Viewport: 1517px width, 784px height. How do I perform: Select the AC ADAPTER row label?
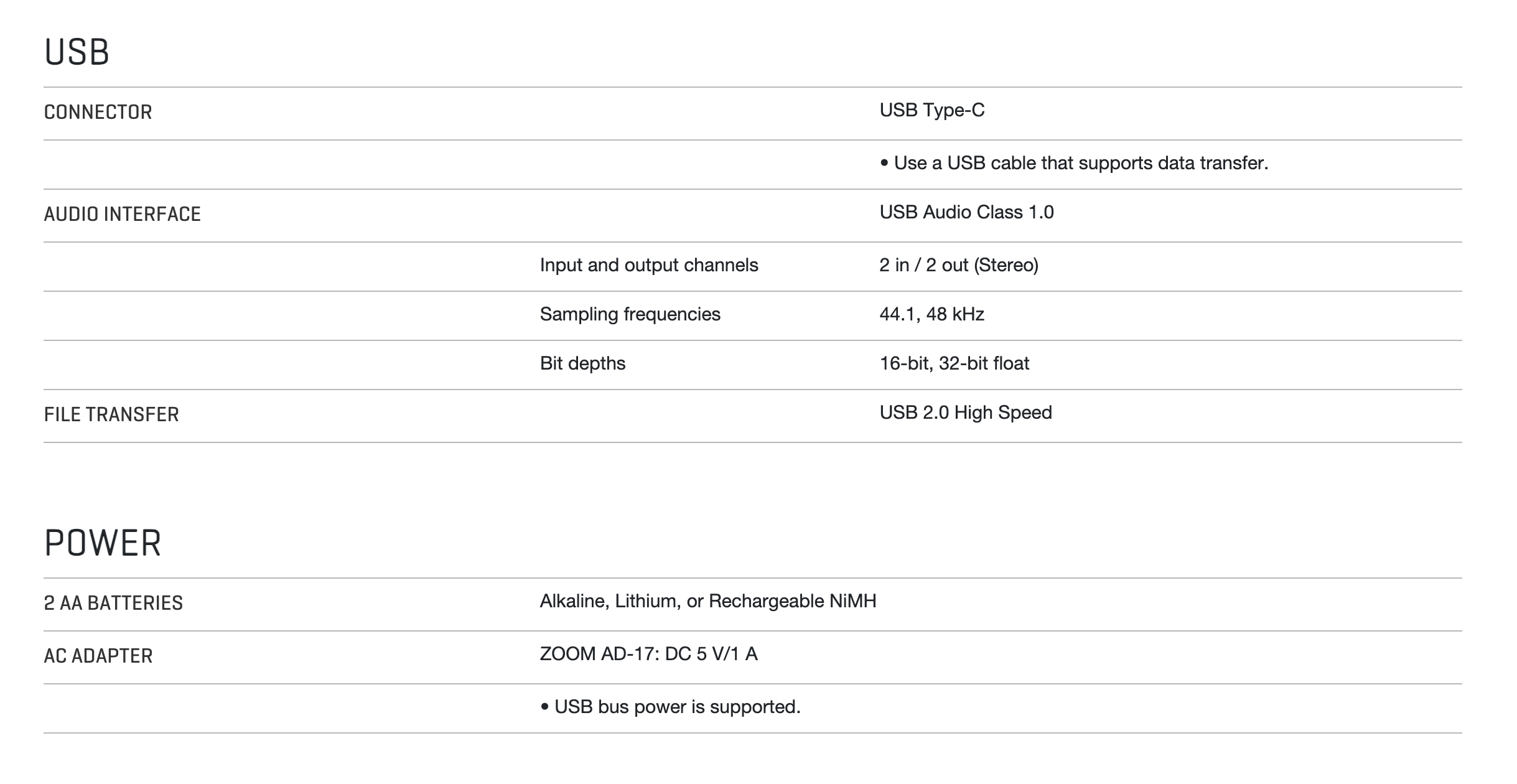click(x=98, y=656)
